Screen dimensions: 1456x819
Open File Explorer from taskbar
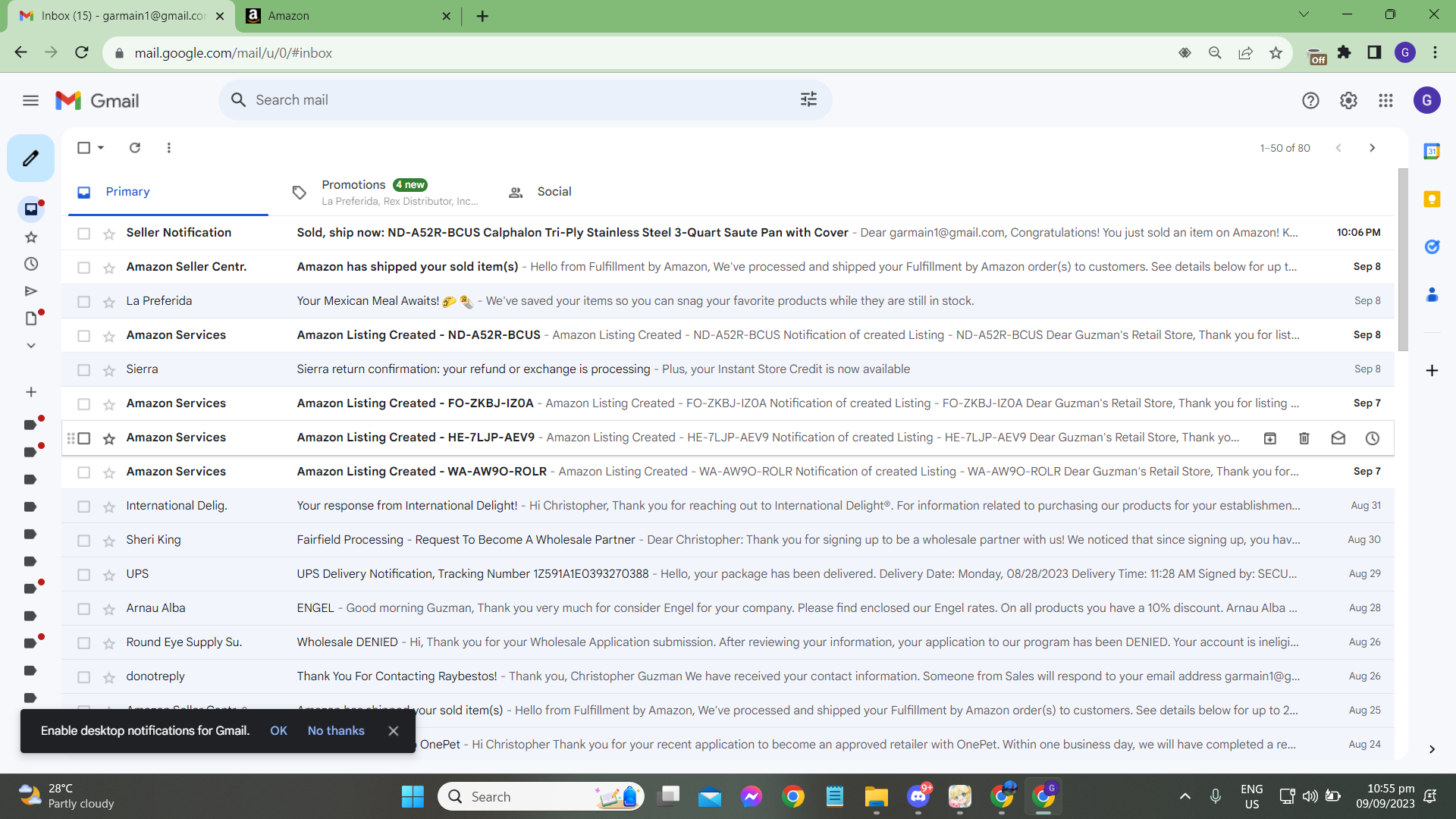pyautogui.click(x=876, y=796)
